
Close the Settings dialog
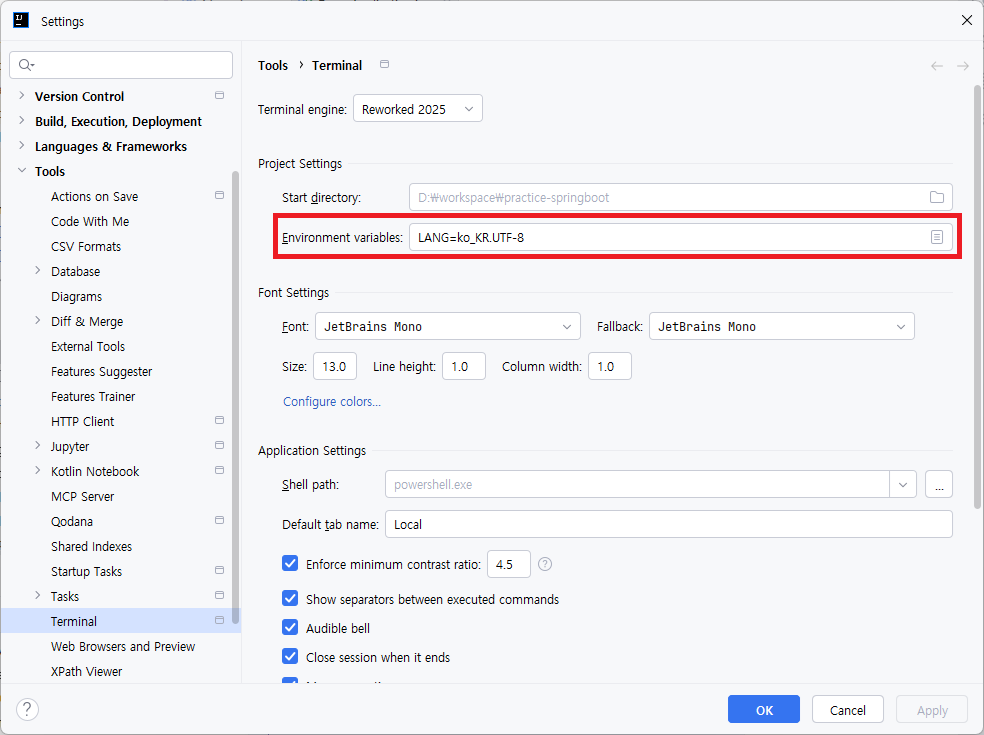coord(966,20)
